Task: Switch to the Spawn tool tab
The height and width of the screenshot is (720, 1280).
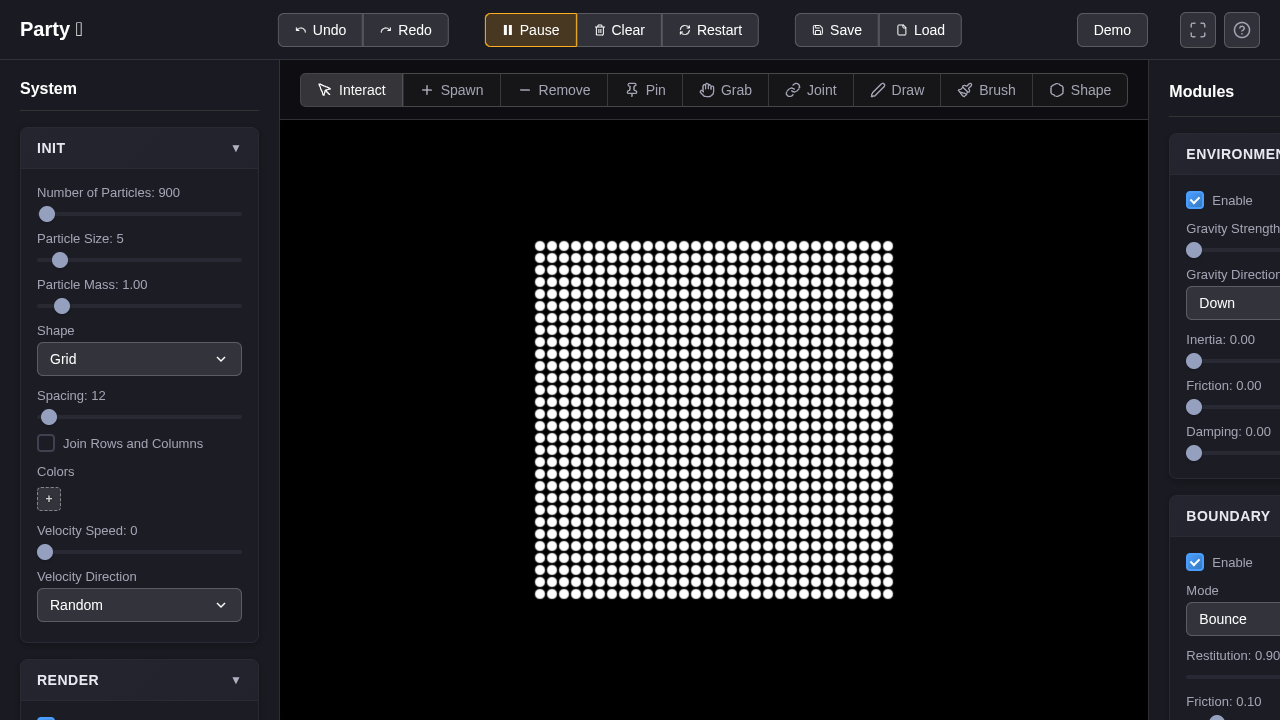Action: coord(452,90)
